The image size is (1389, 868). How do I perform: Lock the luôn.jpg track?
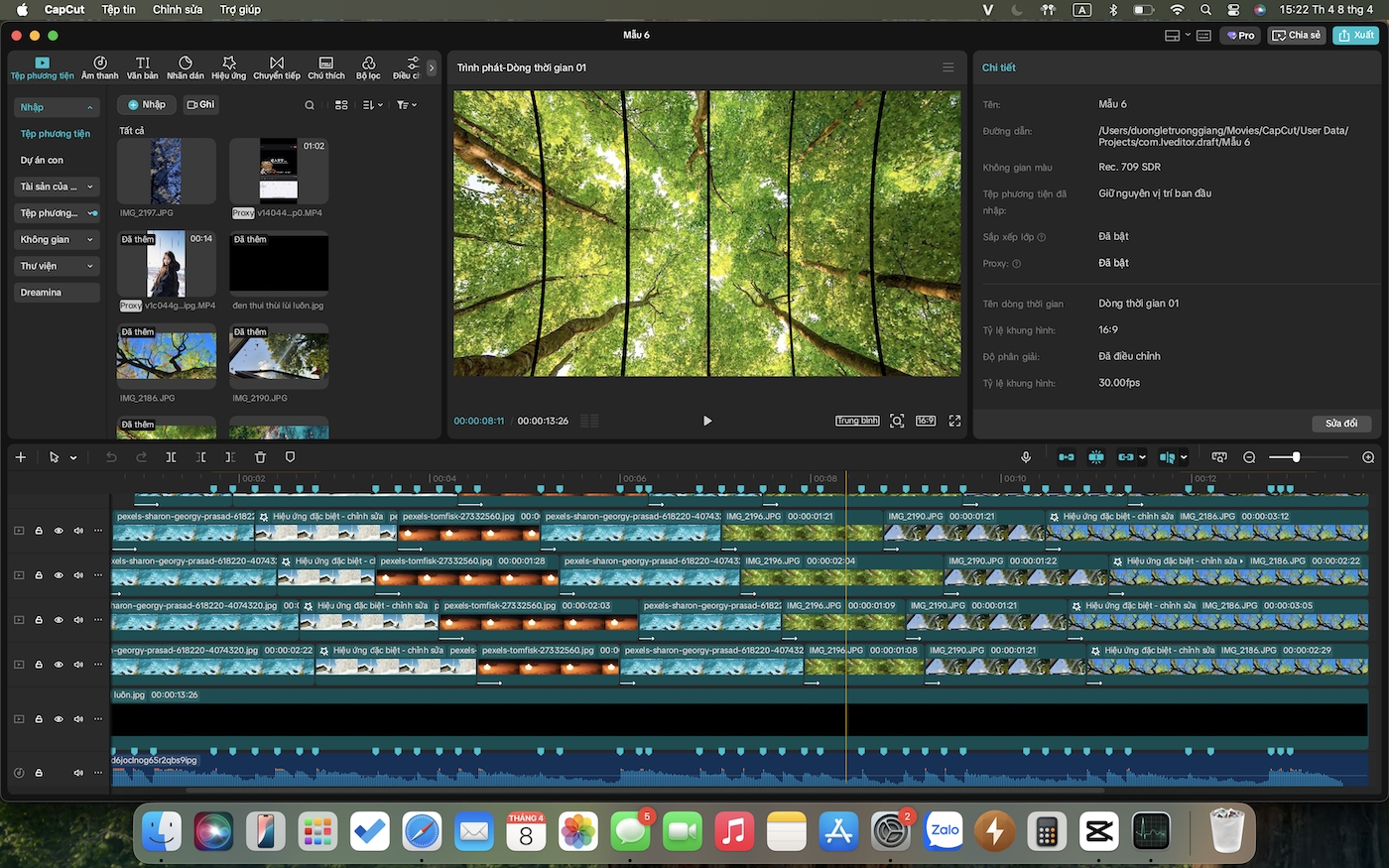(x=39, y=719)
